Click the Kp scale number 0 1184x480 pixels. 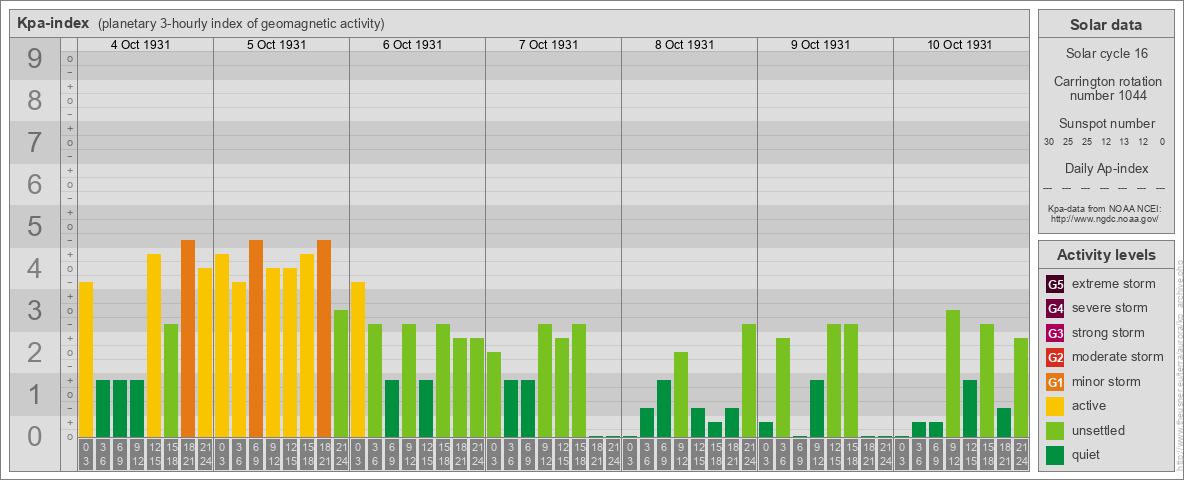[x=34, y=436]
